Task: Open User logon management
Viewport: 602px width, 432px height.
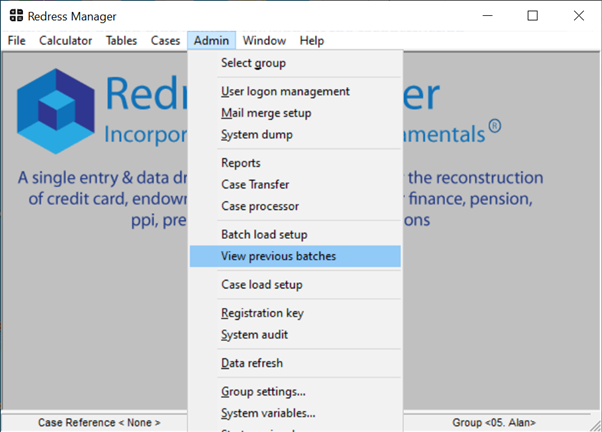Action: [x=295, y=91]
